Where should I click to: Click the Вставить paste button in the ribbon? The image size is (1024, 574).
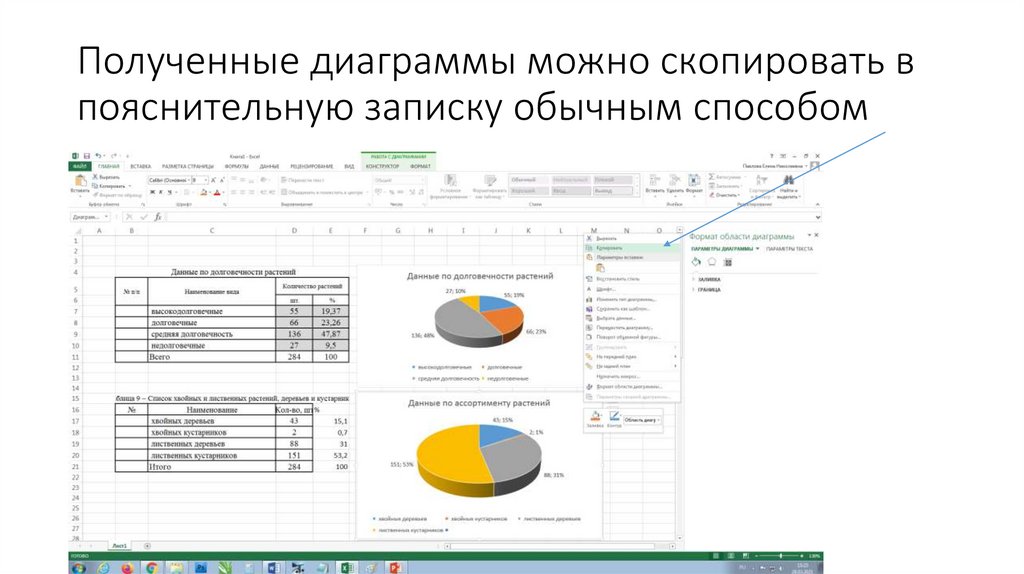[x=80, y=184]
